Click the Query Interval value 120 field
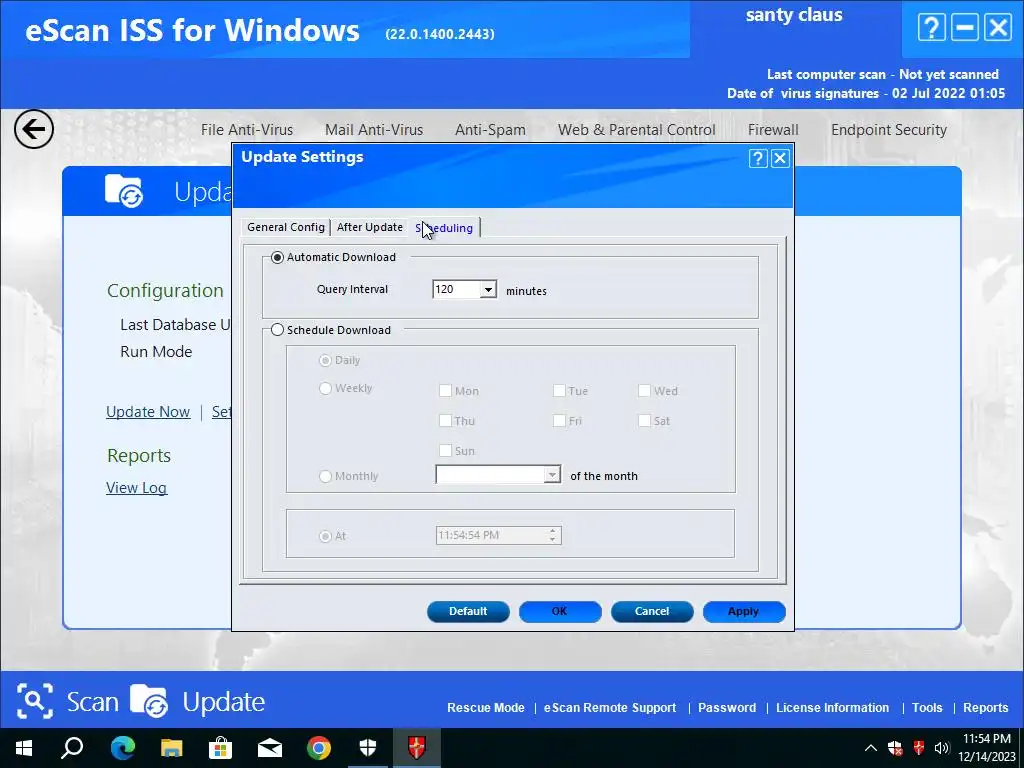 [x=456, y=289]
